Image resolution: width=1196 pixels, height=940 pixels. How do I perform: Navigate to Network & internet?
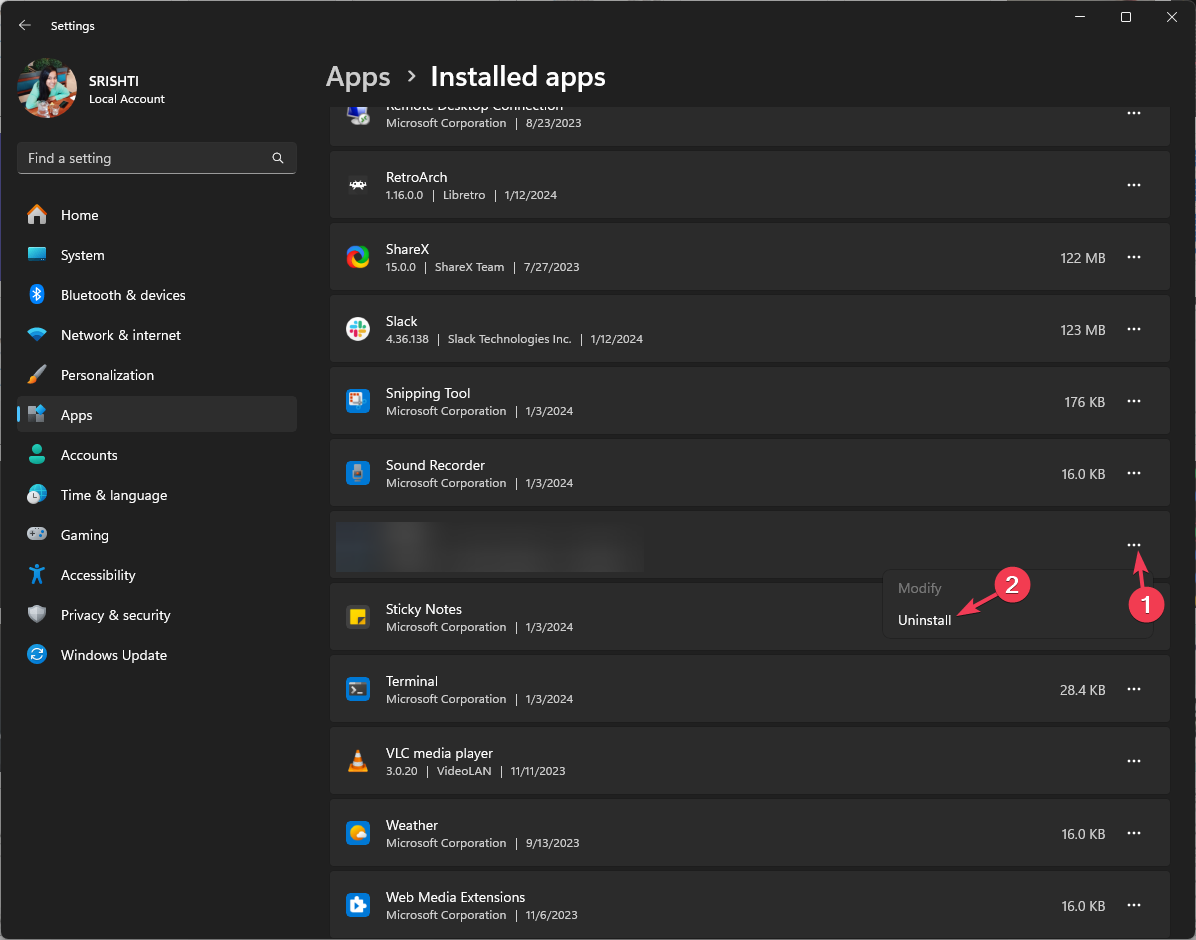[157, 335]
